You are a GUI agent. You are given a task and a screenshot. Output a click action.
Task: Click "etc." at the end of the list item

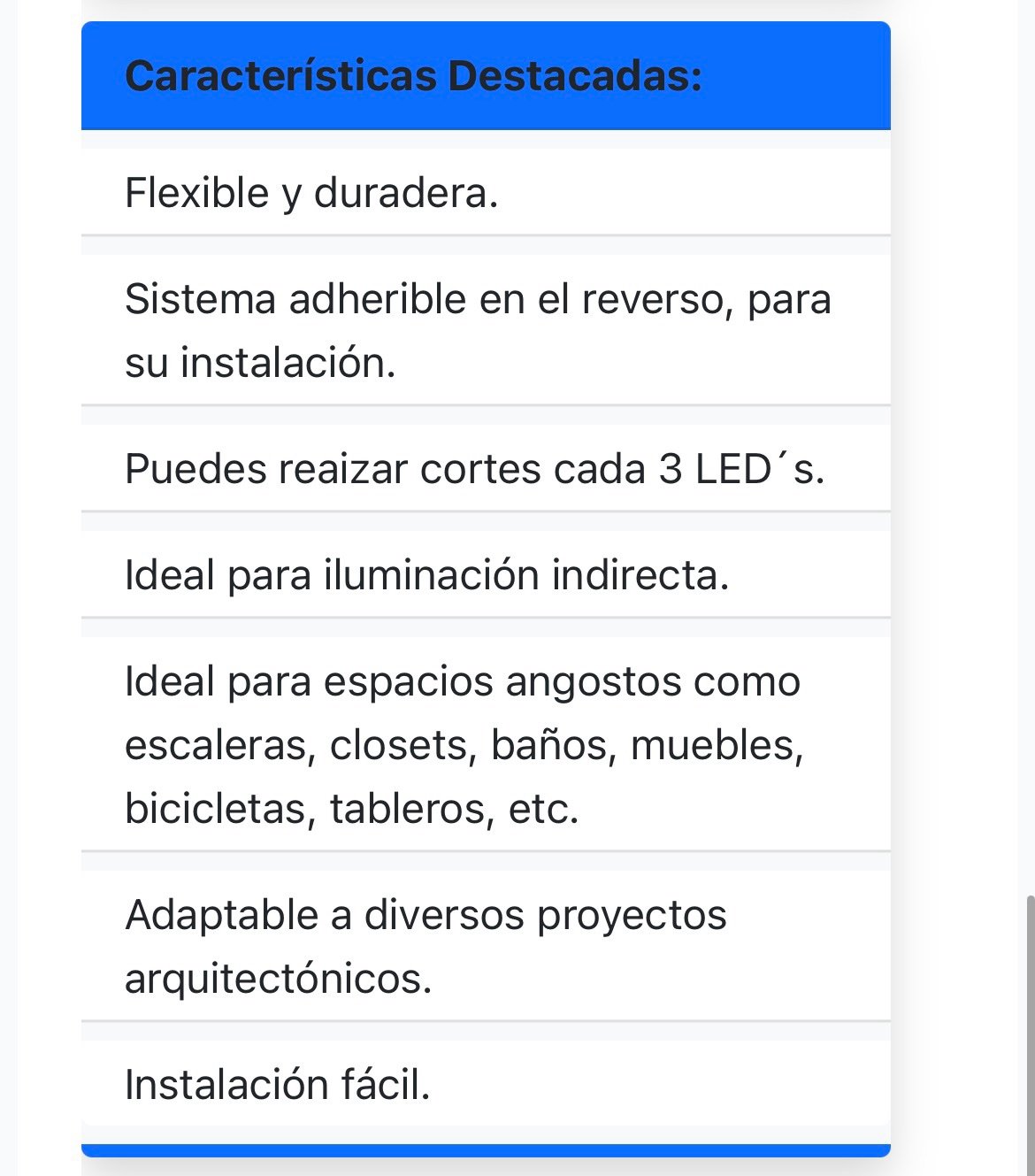543,809
